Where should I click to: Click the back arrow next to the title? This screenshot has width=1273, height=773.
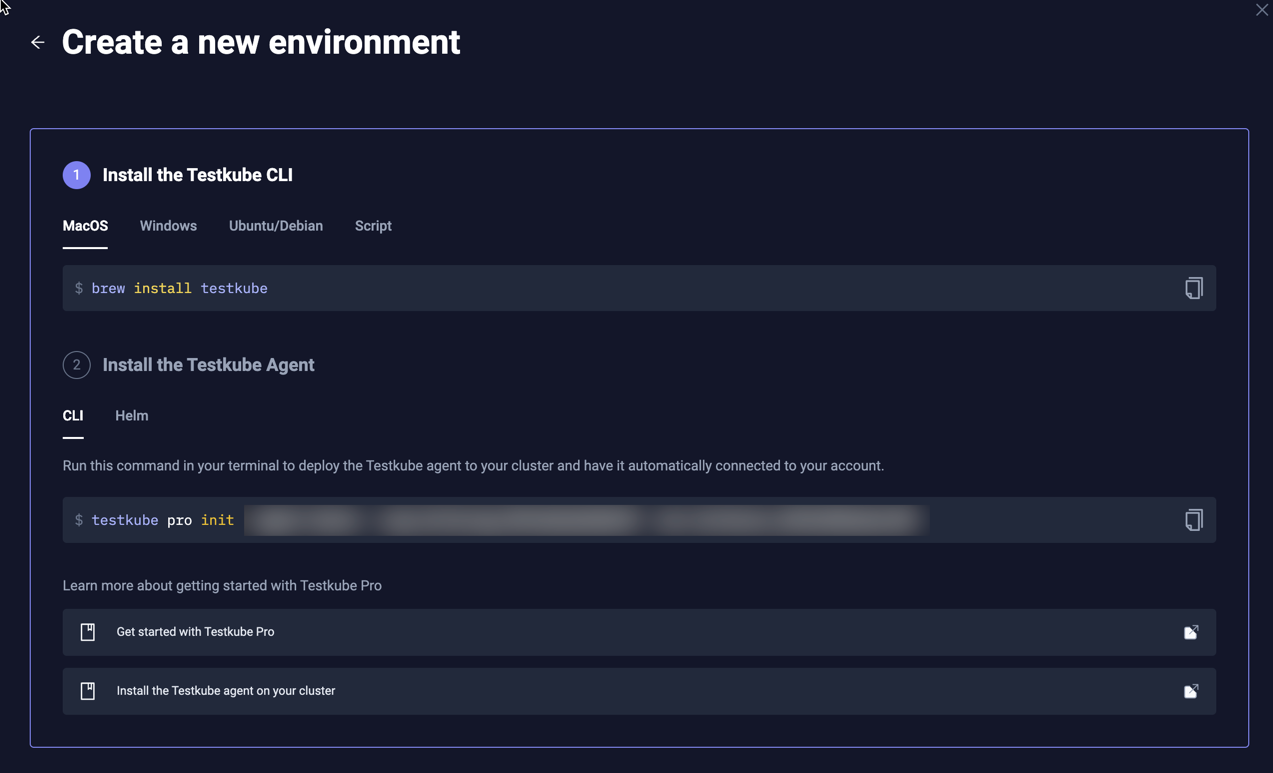(x=37, y=42)
